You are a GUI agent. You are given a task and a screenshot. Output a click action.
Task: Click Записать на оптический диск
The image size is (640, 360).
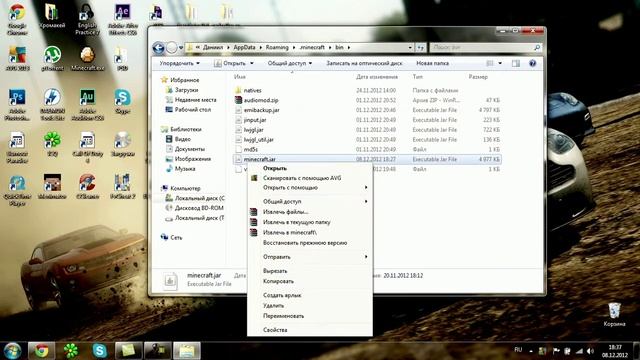coord(364,63)
